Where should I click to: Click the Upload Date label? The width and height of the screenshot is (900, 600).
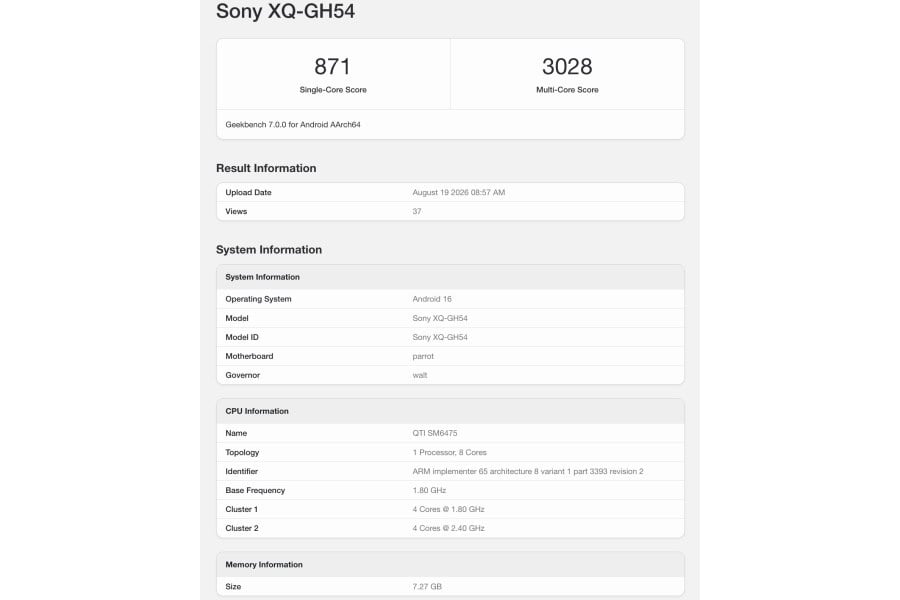click(248, 192)
